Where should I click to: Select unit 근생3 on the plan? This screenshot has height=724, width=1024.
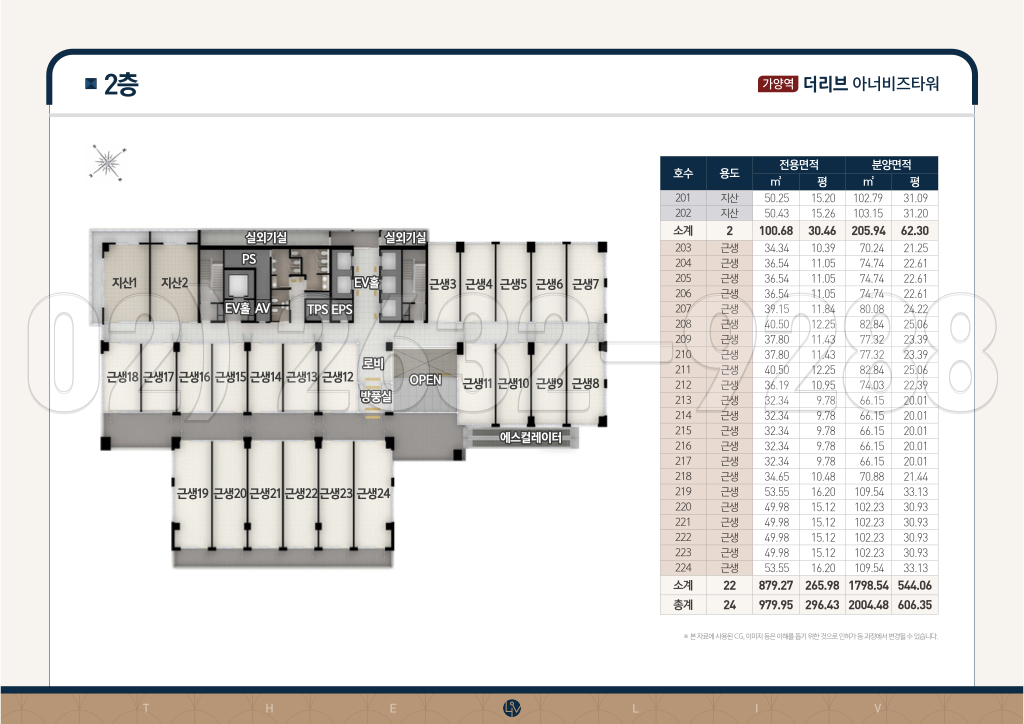443,284
